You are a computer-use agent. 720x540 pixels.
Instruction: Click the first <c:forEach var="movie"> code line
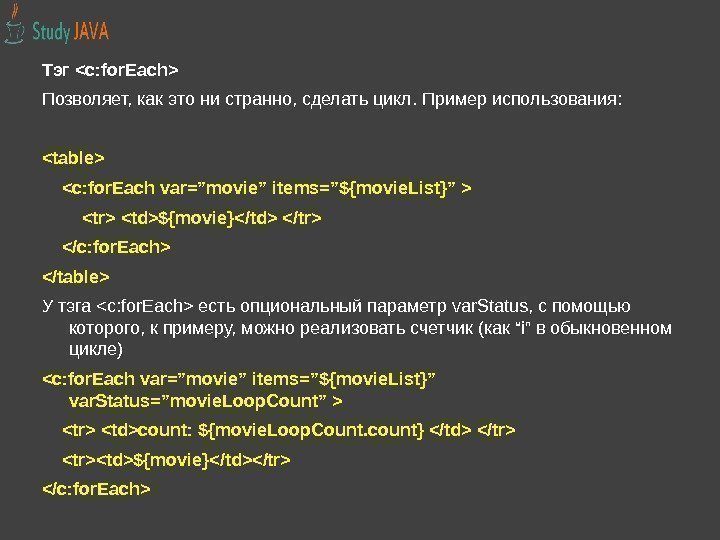tap(268, 186)
